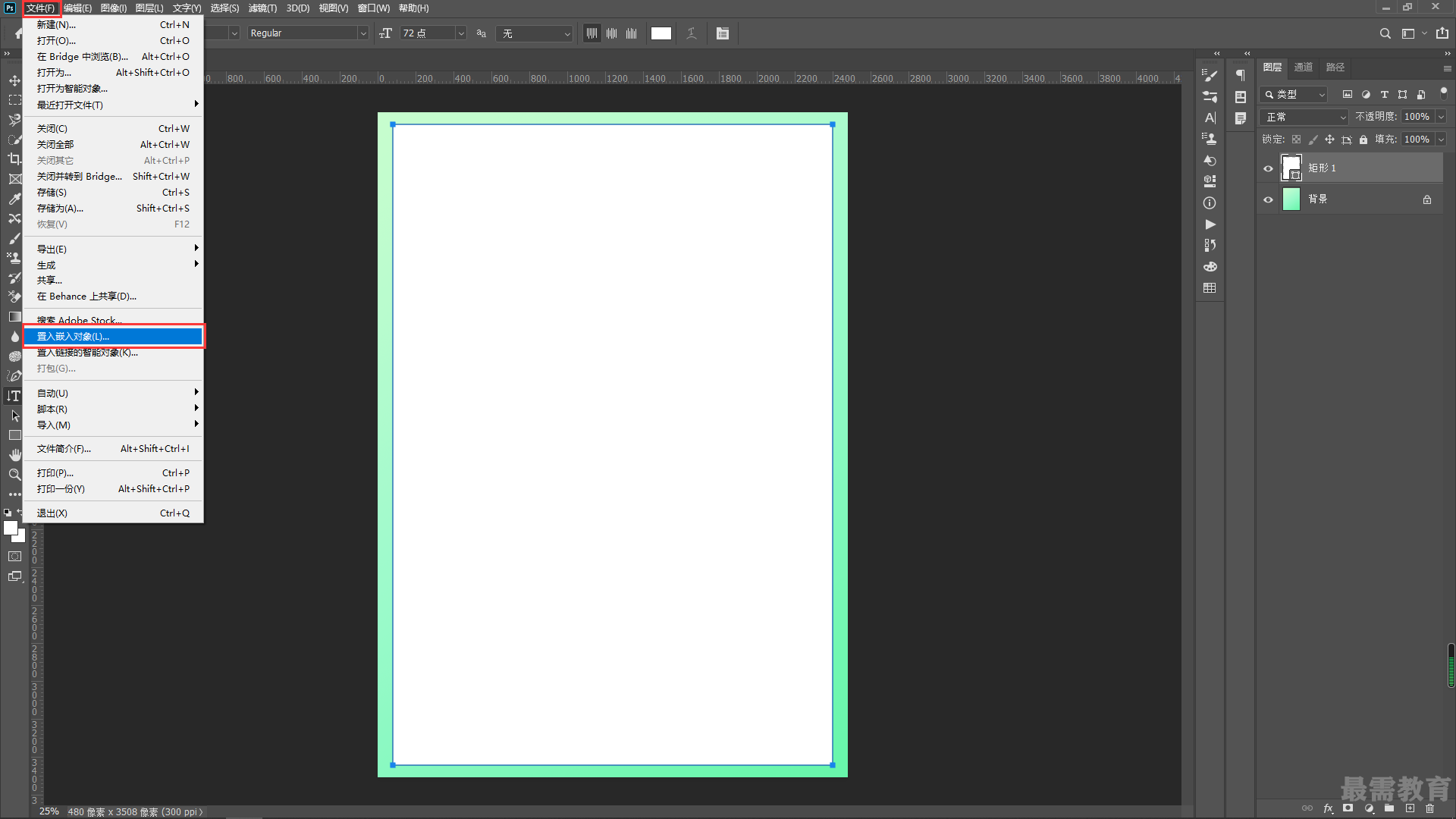Select the Zoom magnifier tool
This screenshot has width=1456, height=819.
(14, 475)
